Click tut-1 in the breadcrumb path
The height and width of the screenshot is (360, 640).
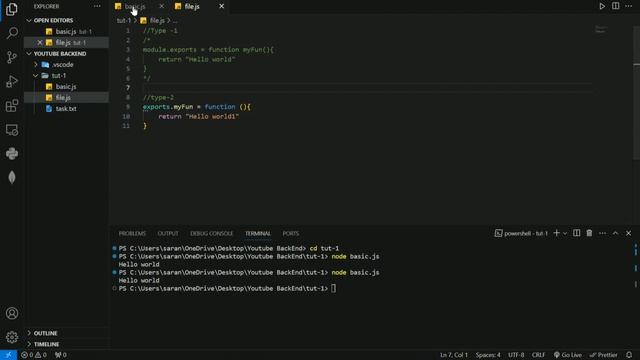pos(124,20)
